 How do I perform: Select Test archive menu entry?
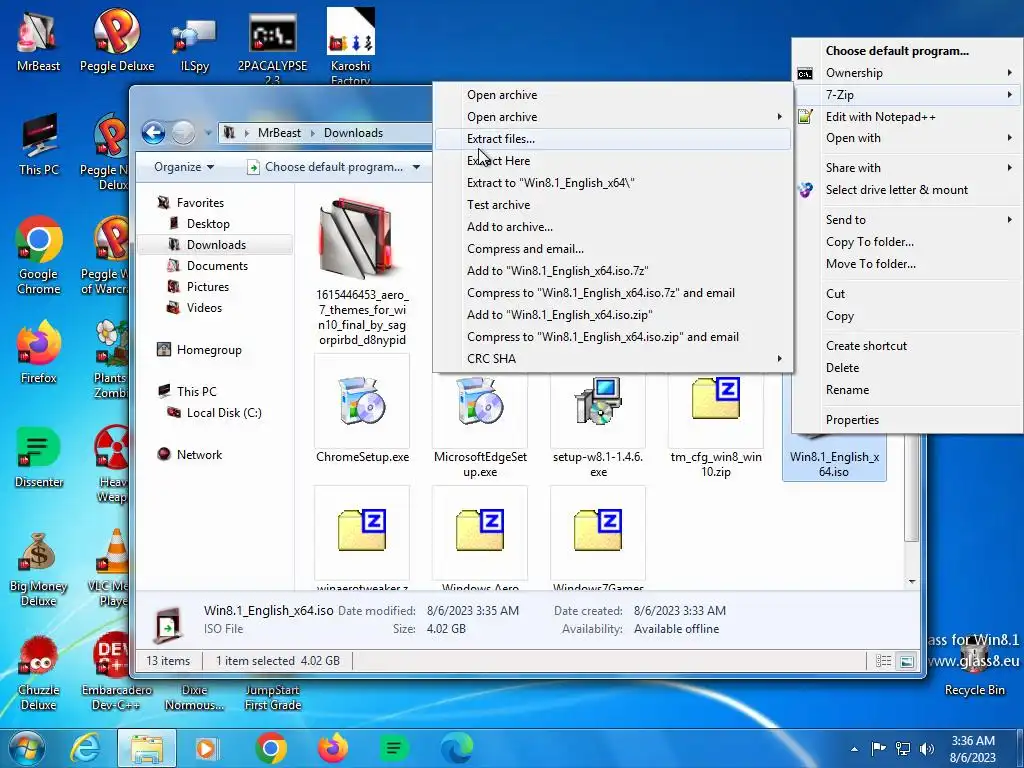[613, 204]
